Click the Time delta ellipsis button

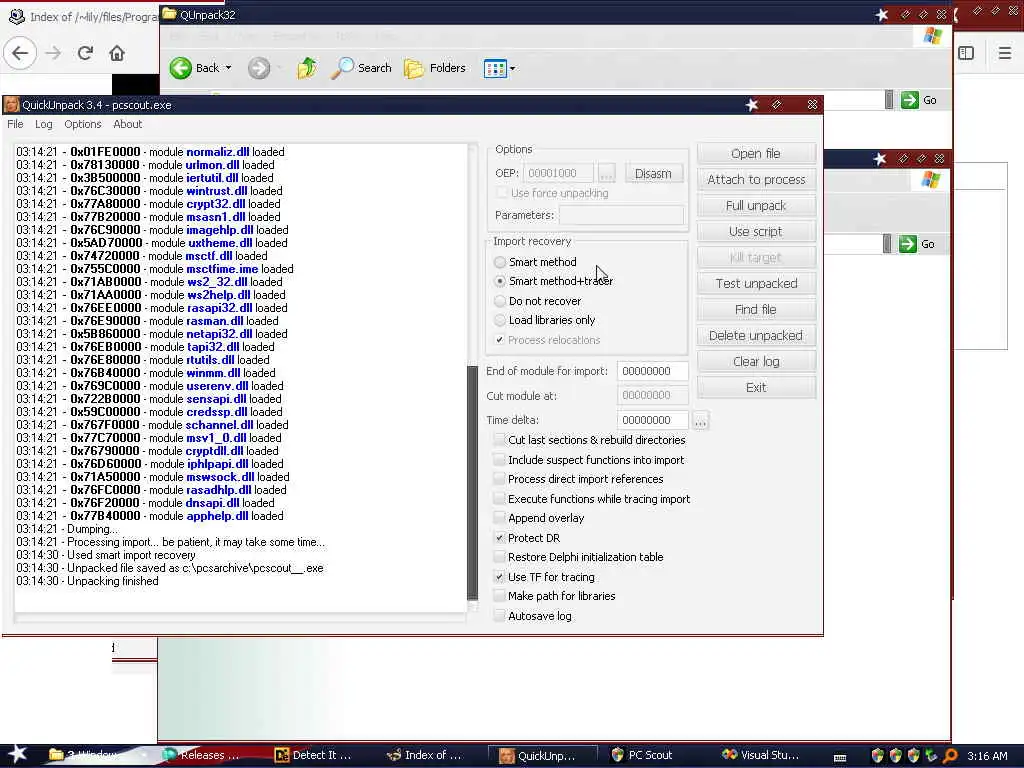coord(700,421)
